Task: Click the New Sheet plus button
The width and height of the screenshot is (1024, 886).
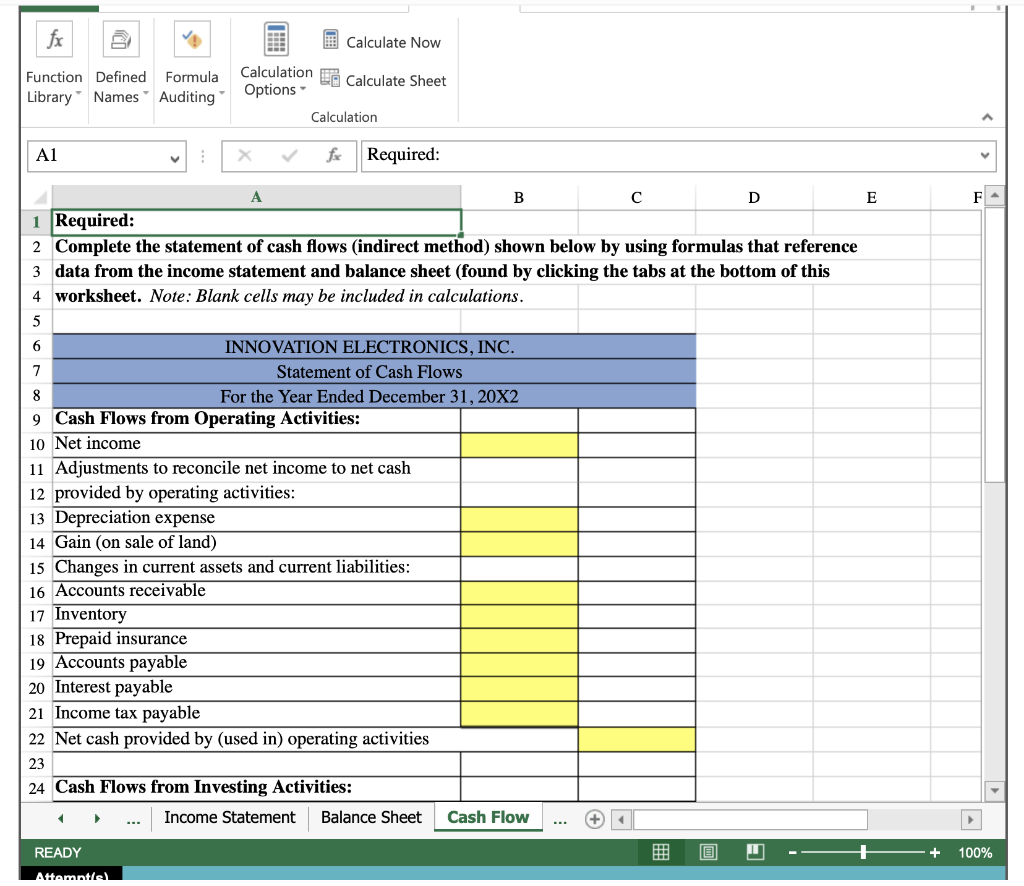Action: [594, 817]
